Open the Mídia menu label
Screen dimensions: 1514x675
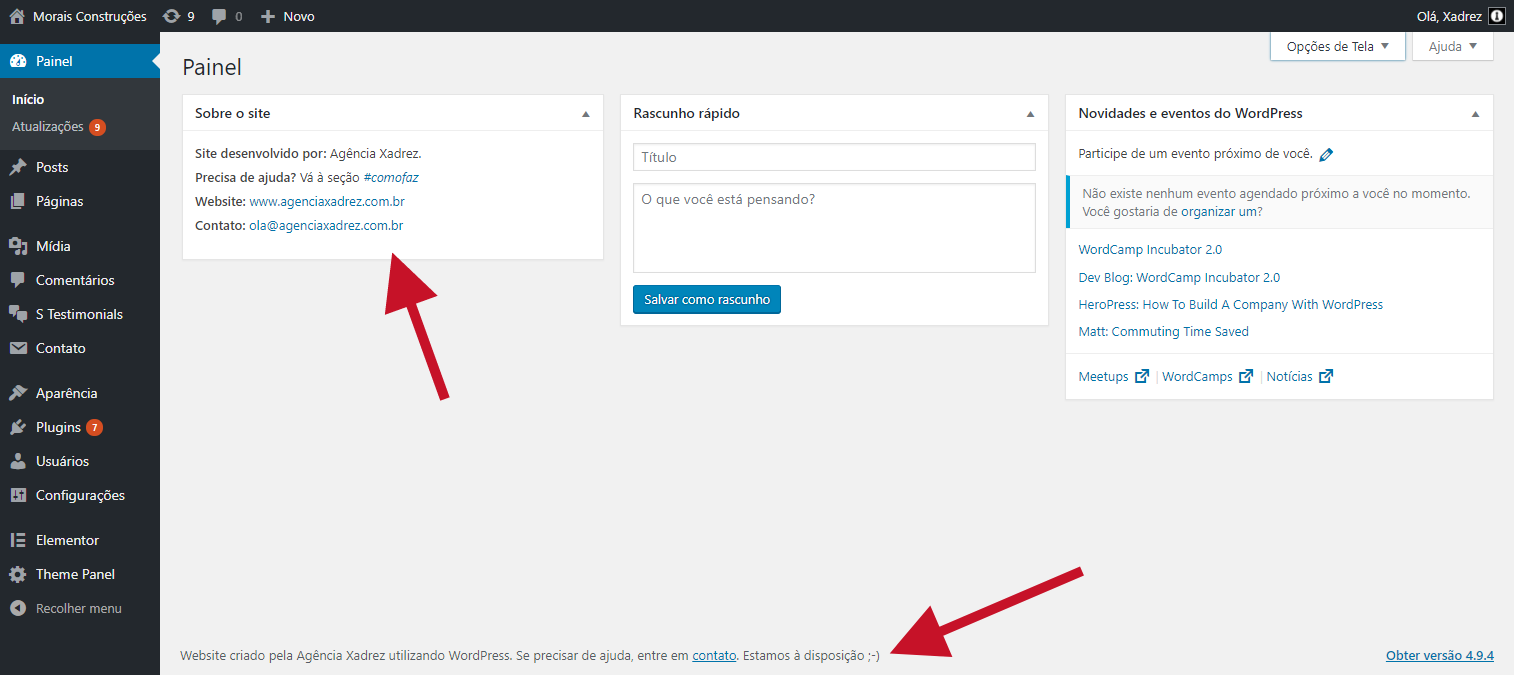53,246
